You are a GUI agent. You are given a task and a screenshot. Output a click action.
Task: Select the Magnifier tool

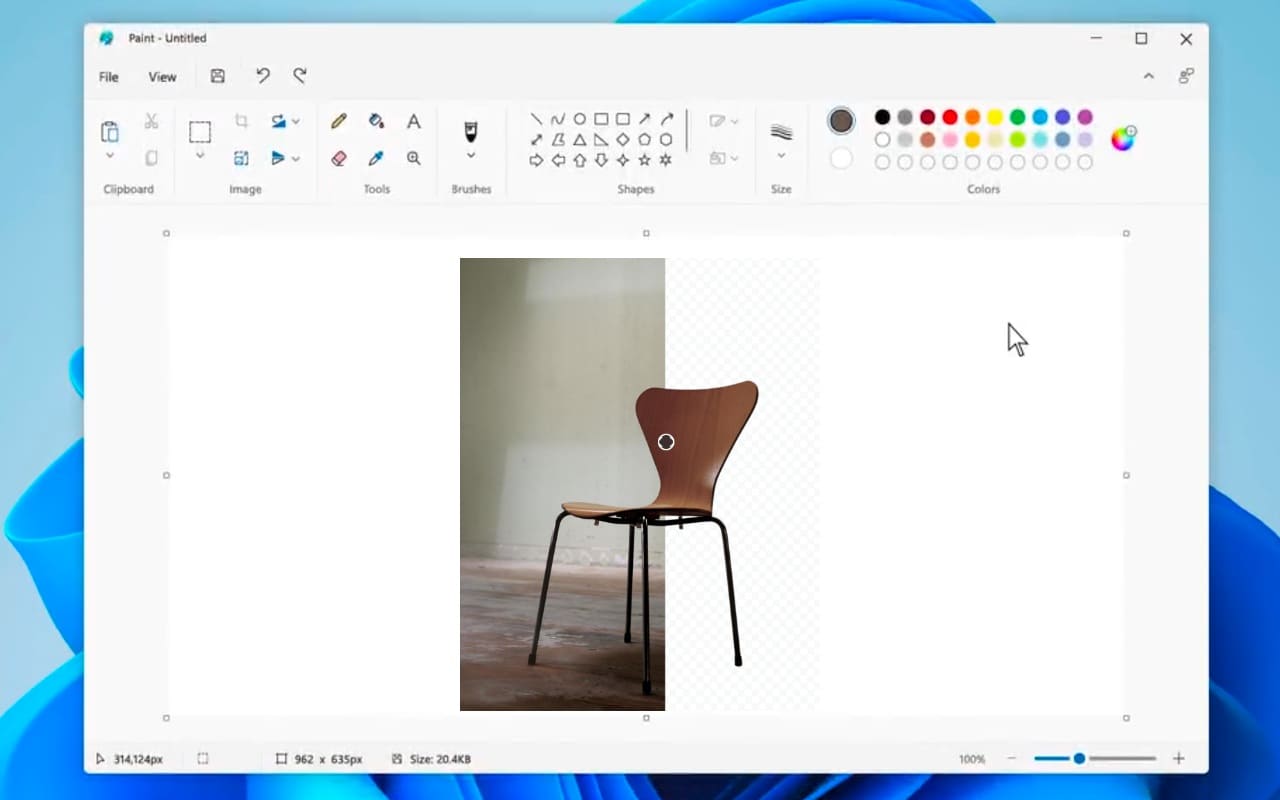tap(413, 158)
